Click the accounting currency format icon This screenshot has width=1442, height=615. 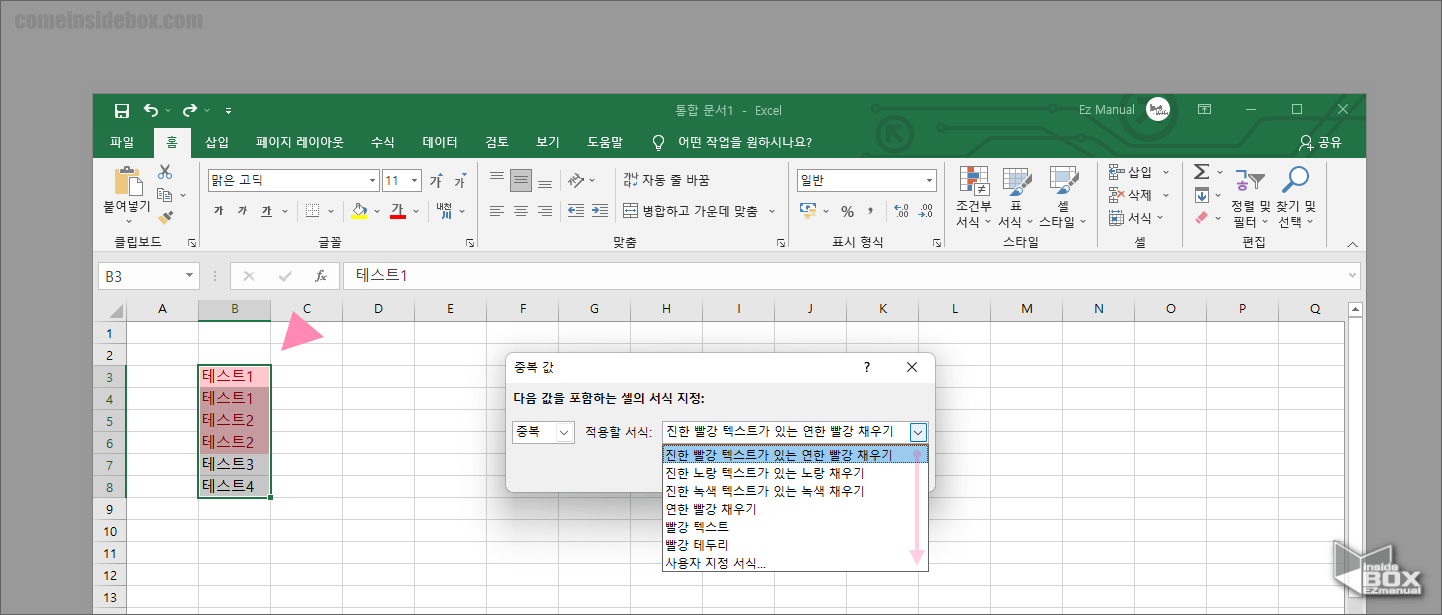pyautogui.click(x=809, y=211)
